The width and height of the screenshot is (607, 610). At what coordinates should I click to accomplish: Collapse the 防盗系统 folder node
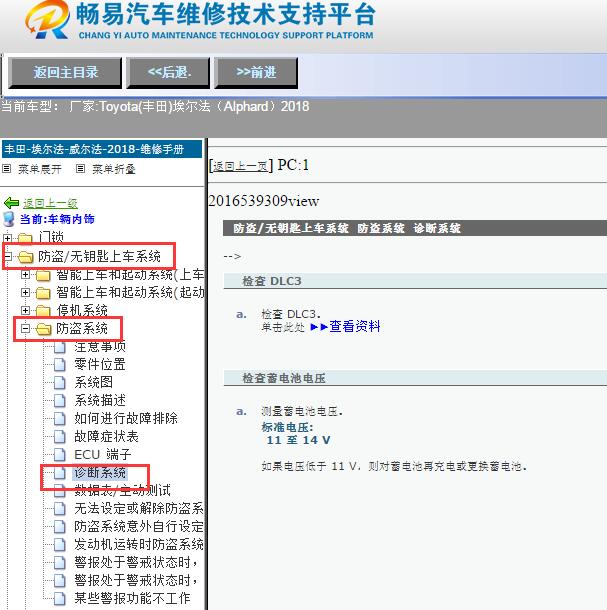tap(25, 328)
